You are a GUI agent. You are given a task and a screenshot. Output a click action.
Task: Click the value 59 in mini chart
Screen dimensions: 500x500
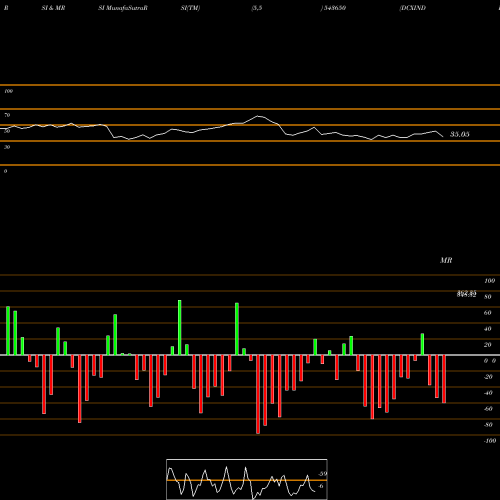(323, 474)
